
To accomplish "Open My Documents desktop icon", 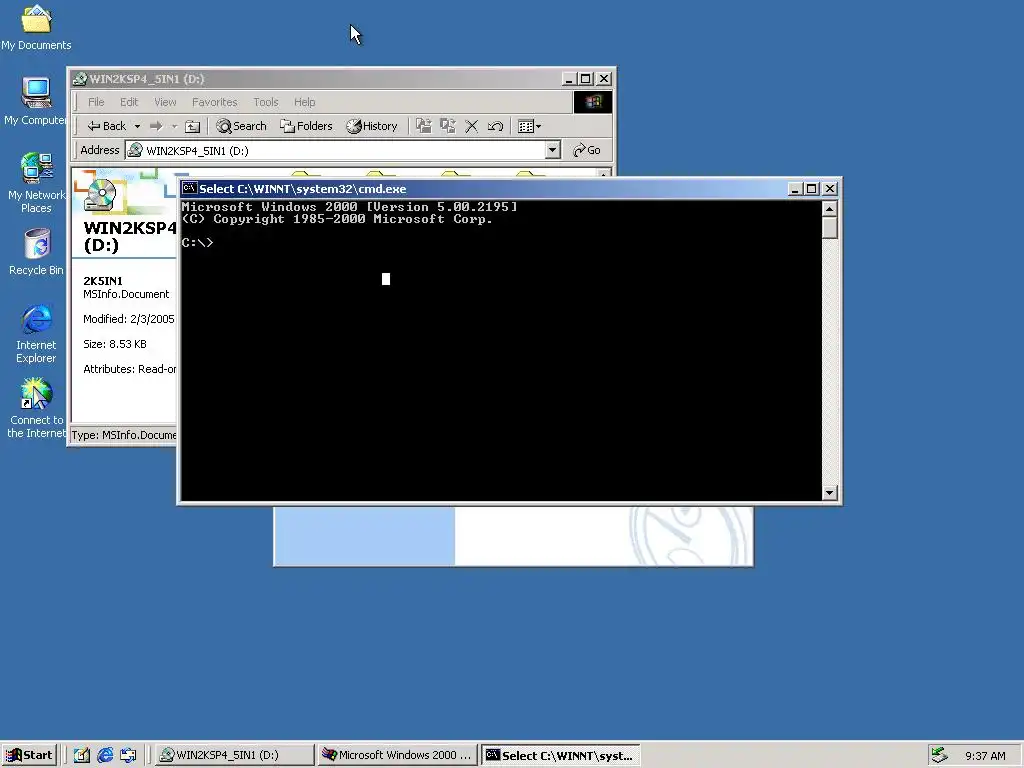I will point(36,27).
